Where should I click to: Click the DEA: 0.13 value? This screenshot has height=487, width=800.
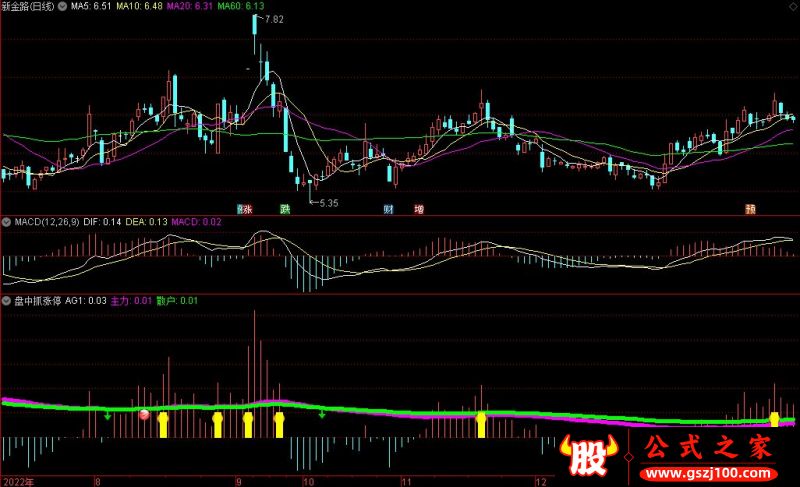pyautogui.click(x=146, y=222)
